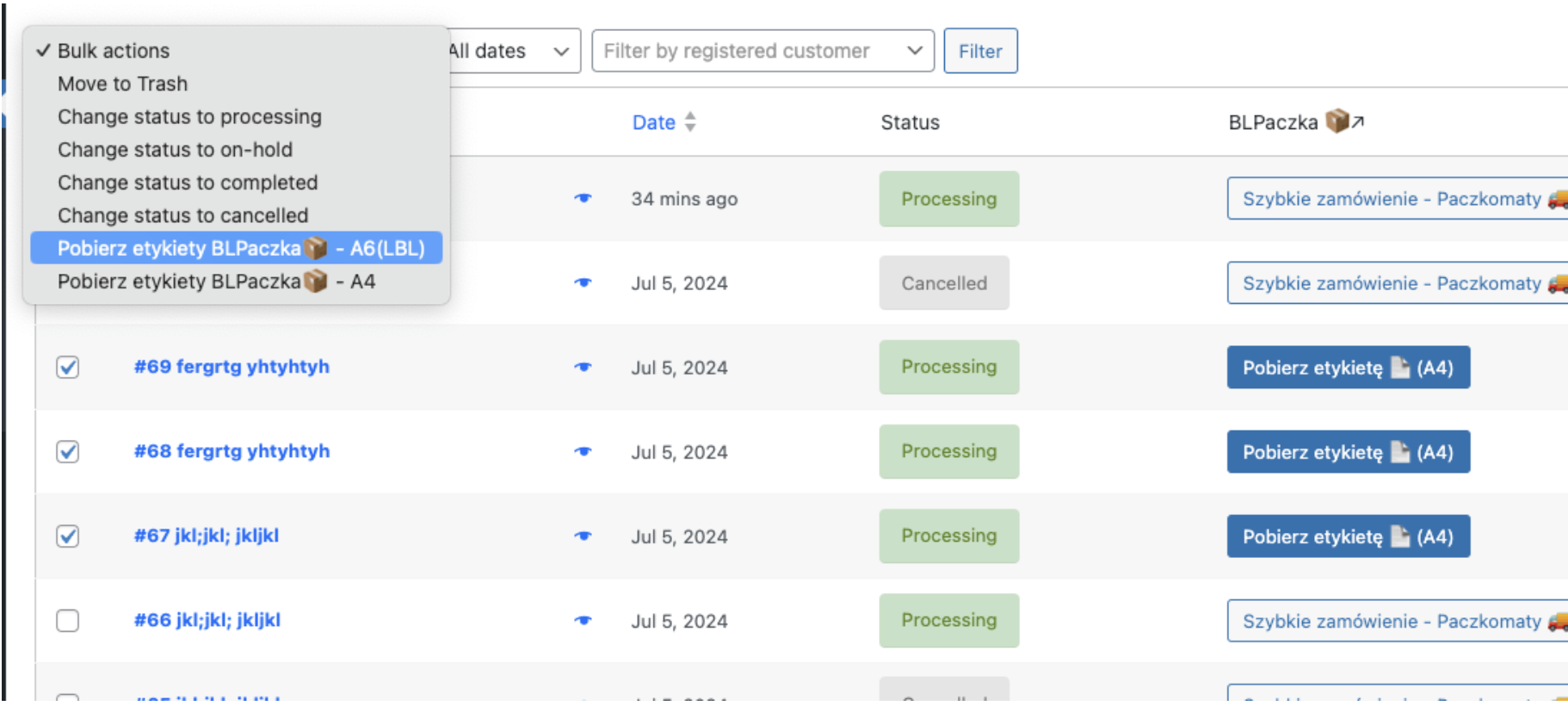Click Processing badge in 34 mins ago row
This screenshot has width=1568, height=706.
[x=949, y=199]
